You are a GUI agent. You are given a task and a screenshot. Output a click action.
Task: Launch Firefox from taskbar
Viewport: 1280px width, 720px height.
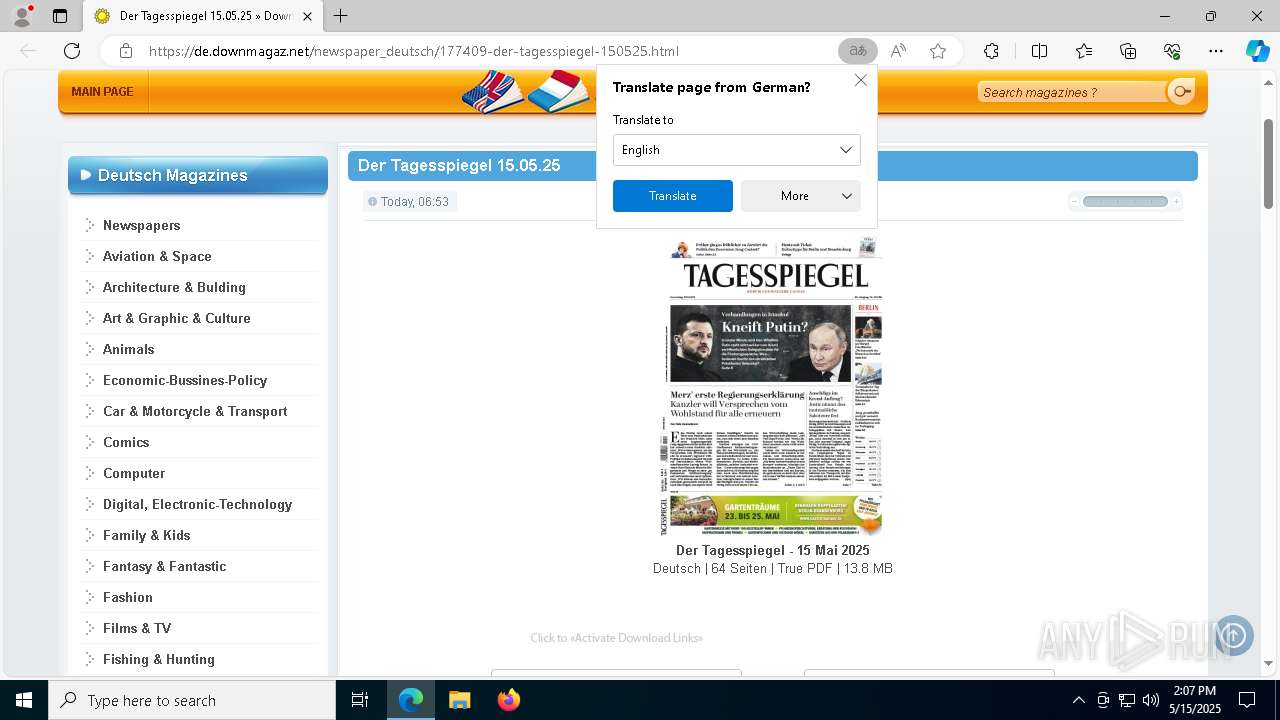(x=509, y=700)
